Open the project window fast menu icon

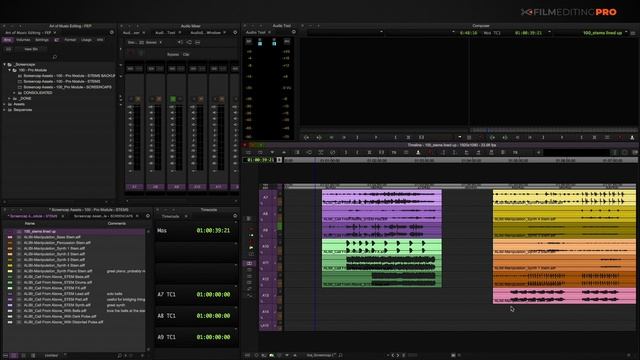click(x=112, y=32)
